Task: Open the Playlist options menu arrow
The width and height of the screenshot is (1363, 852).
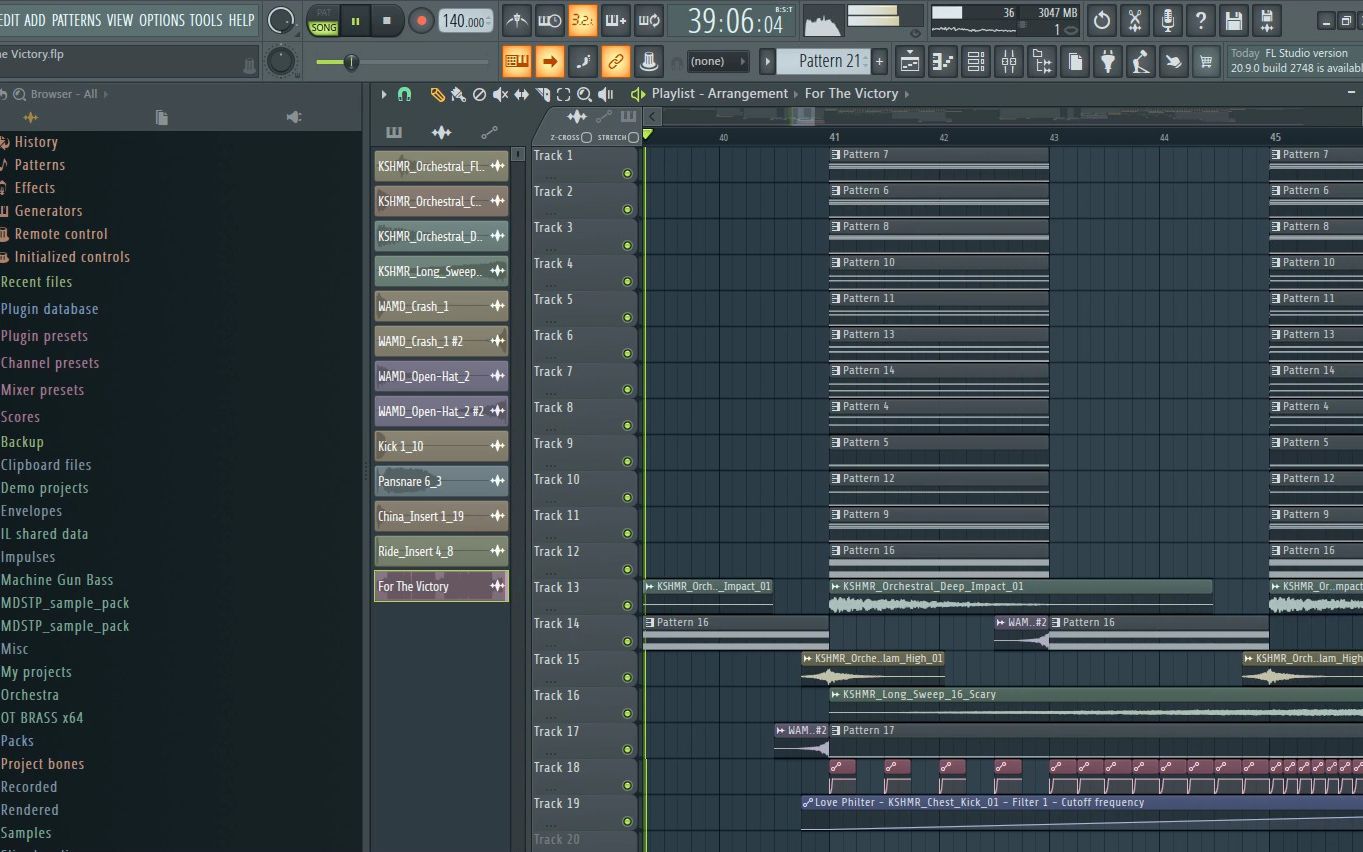Action: pos(383,94)
